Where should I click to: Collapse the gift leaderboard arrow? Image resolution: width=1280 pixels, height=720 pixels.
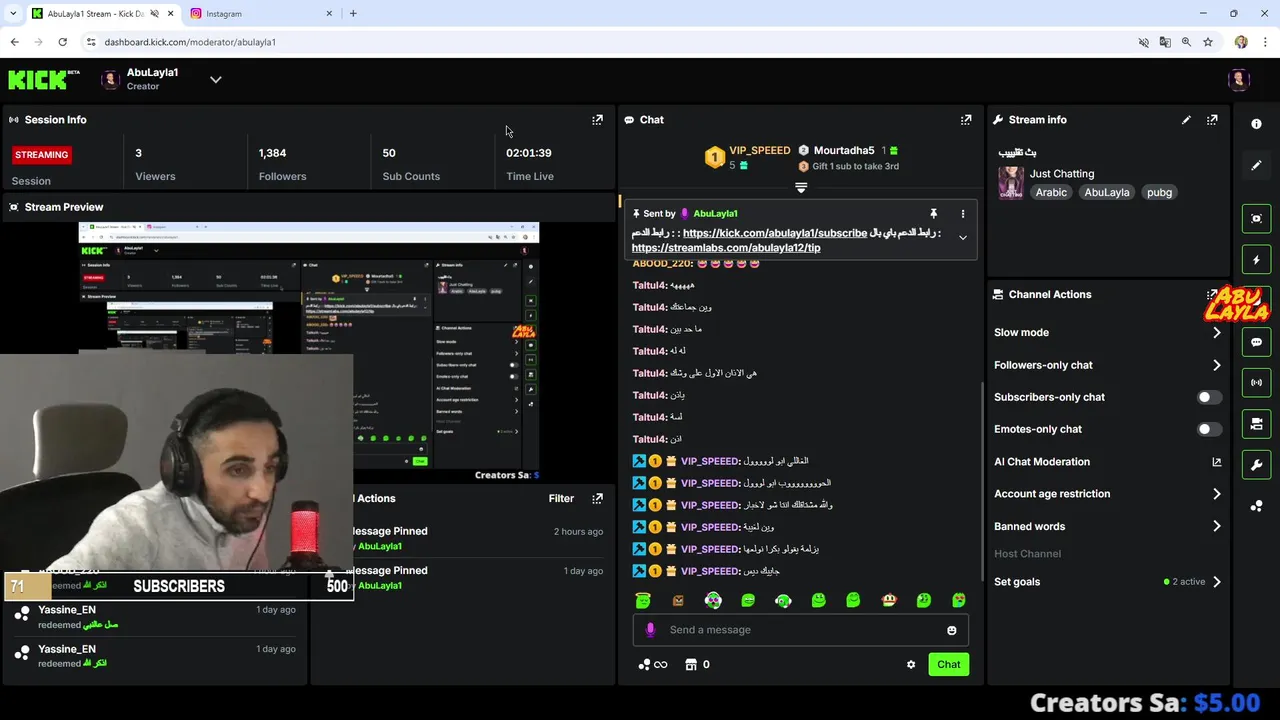[x=801, y=187]
